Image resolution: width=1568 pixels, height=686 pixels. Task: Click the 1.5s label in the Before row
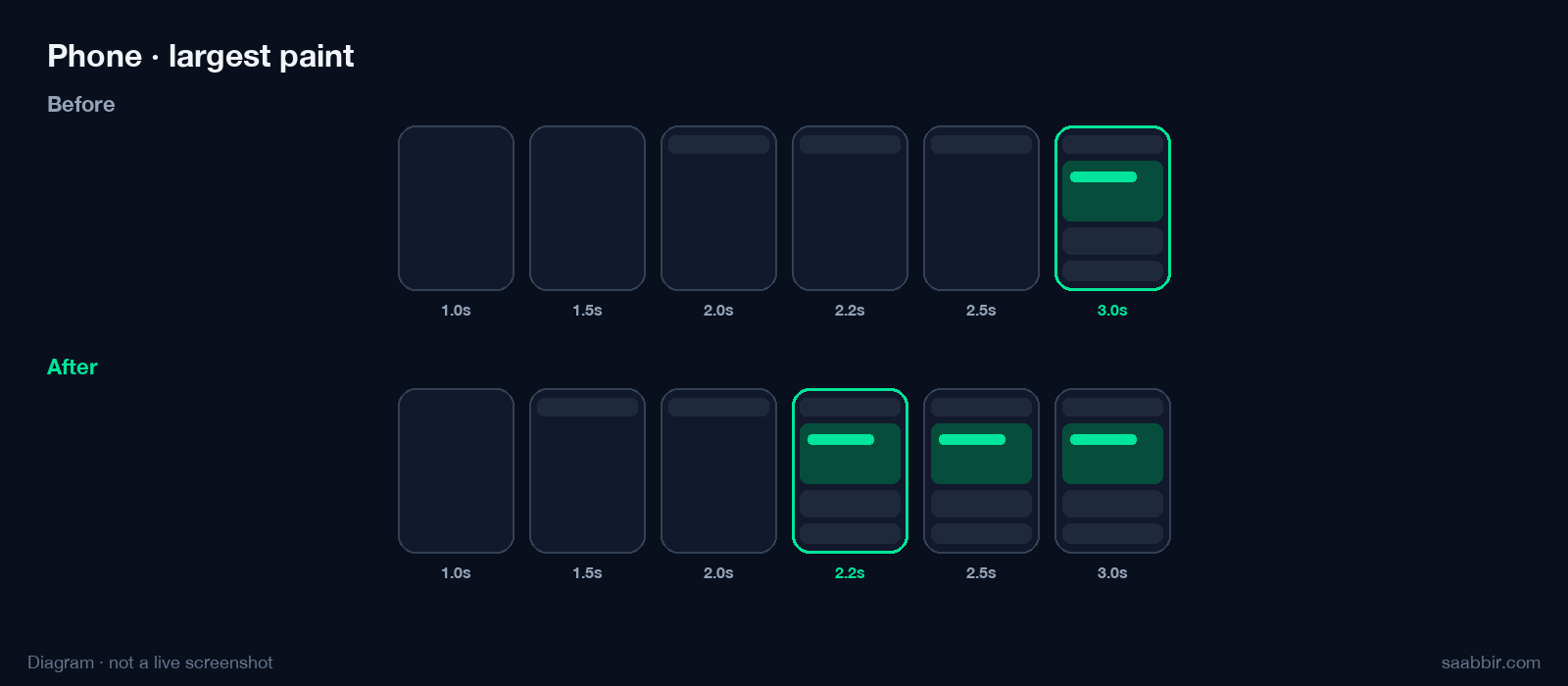[x=587, y=311]
